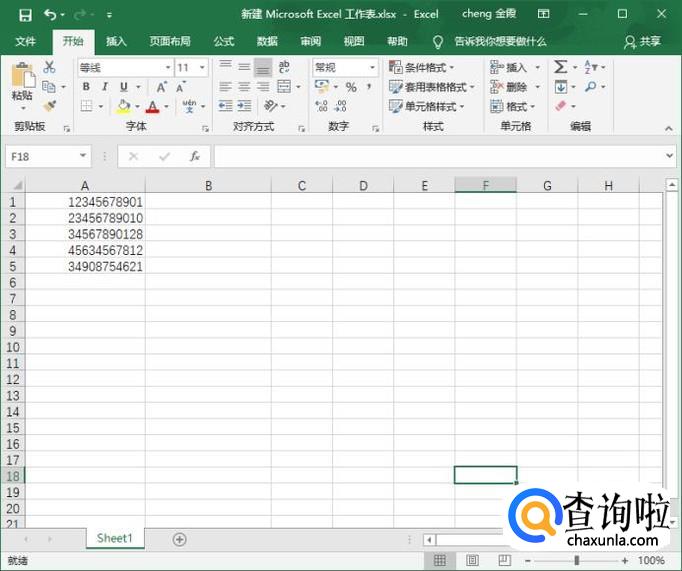Increase indent icon
This screenshot has height=571, width=682.
click(244, 106)
